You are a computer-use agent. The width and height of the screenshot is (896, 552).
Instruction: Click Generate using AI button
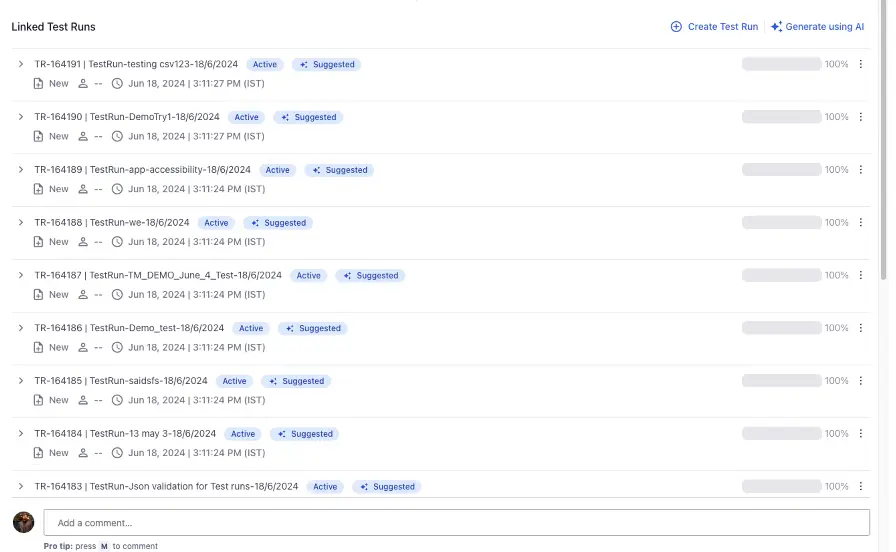(x=817, y=27)
